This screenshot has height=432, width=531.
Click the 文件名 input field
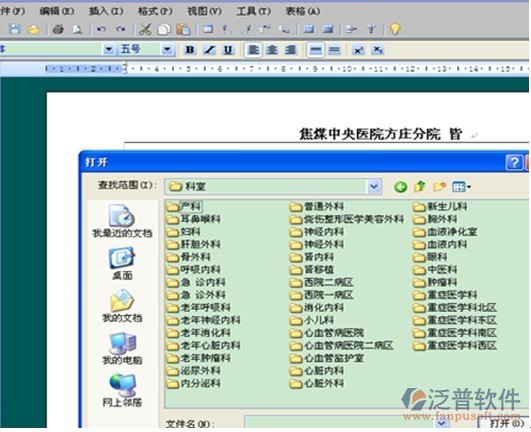pos(339,423)
